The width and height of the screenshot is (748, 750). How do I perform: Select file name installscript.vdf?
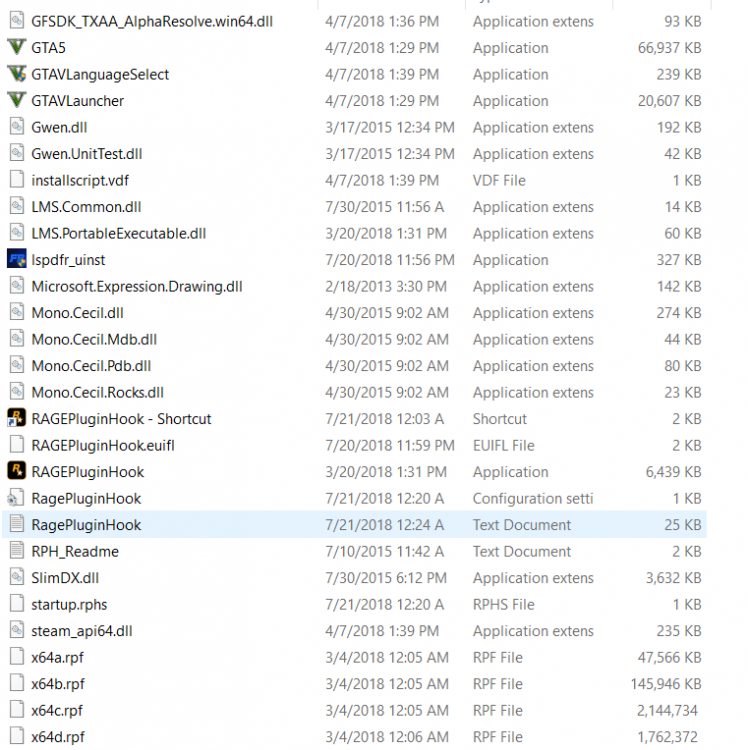coord(80,180)
